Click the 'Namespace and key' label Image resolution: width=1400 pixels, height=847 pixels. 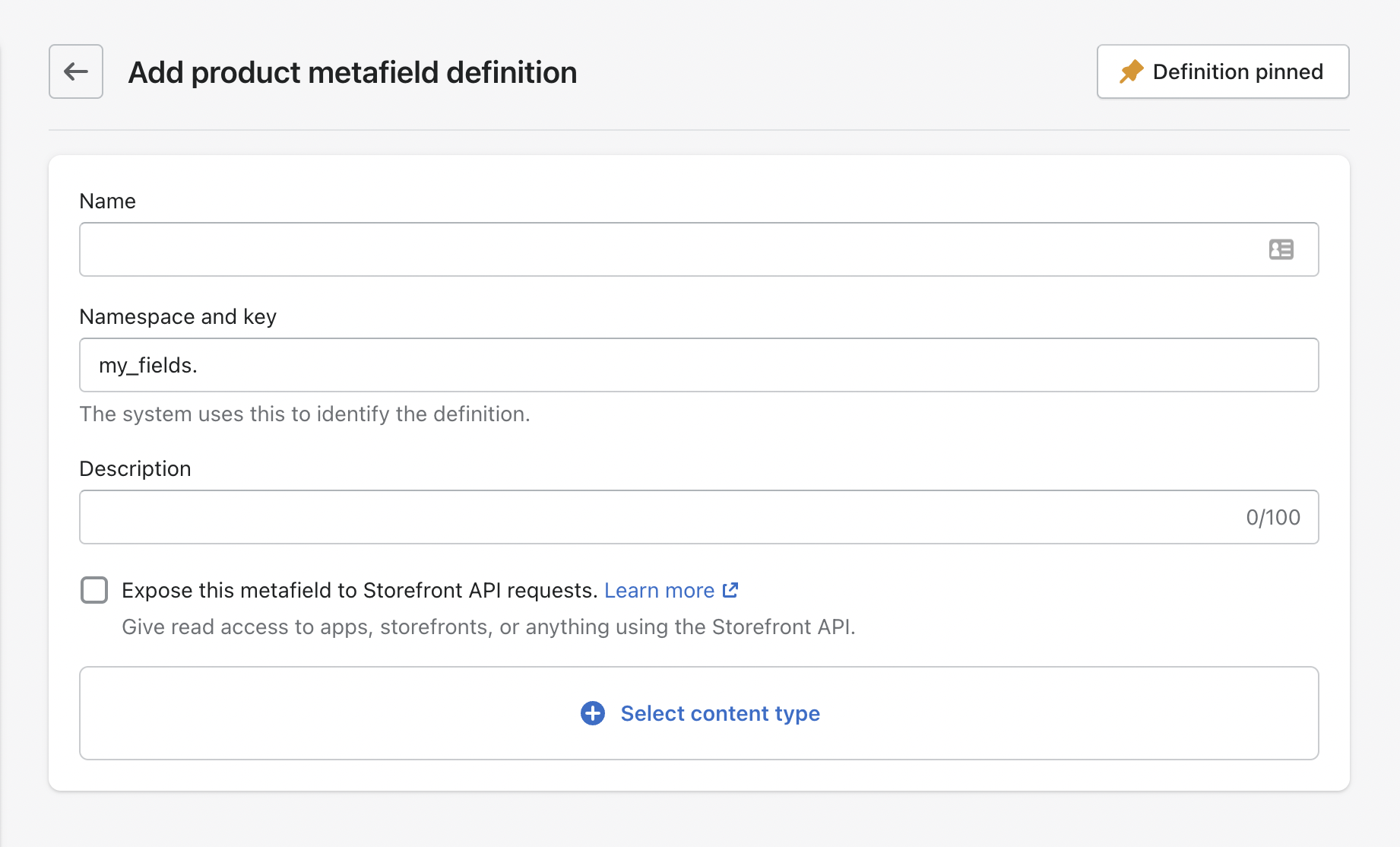178,316
